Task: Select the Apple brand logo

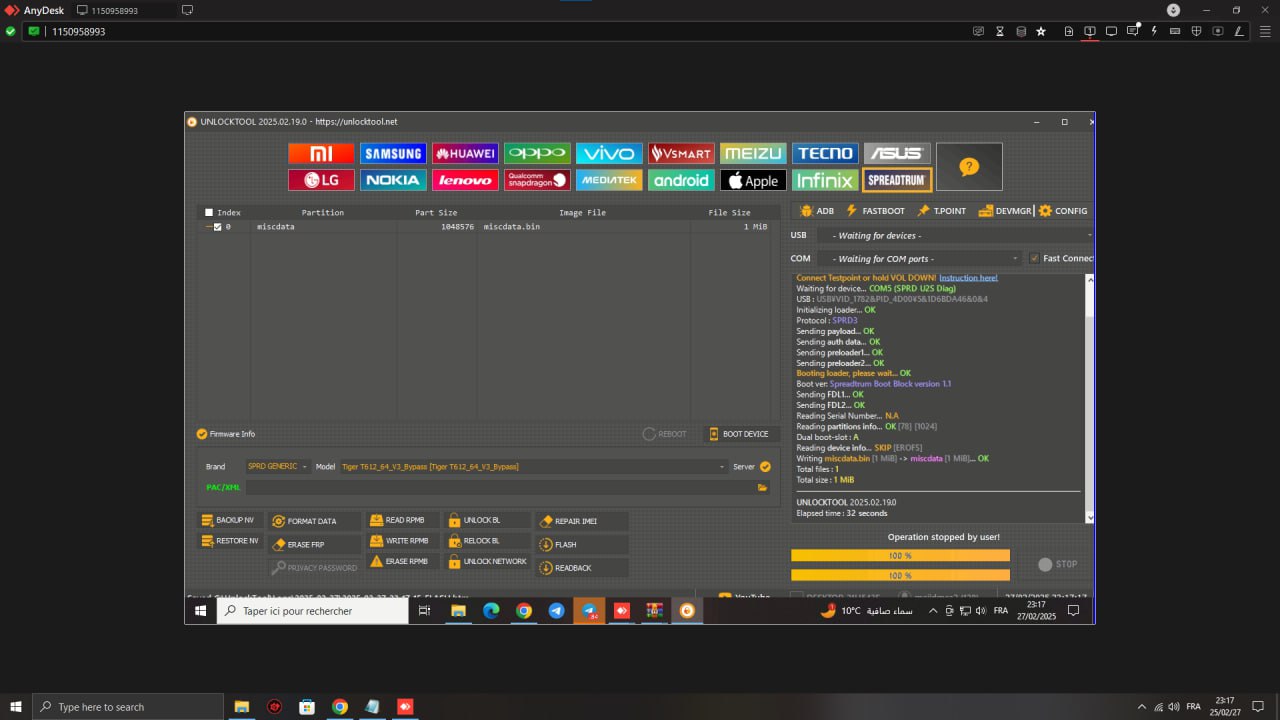Action: (x=753, y=180)
